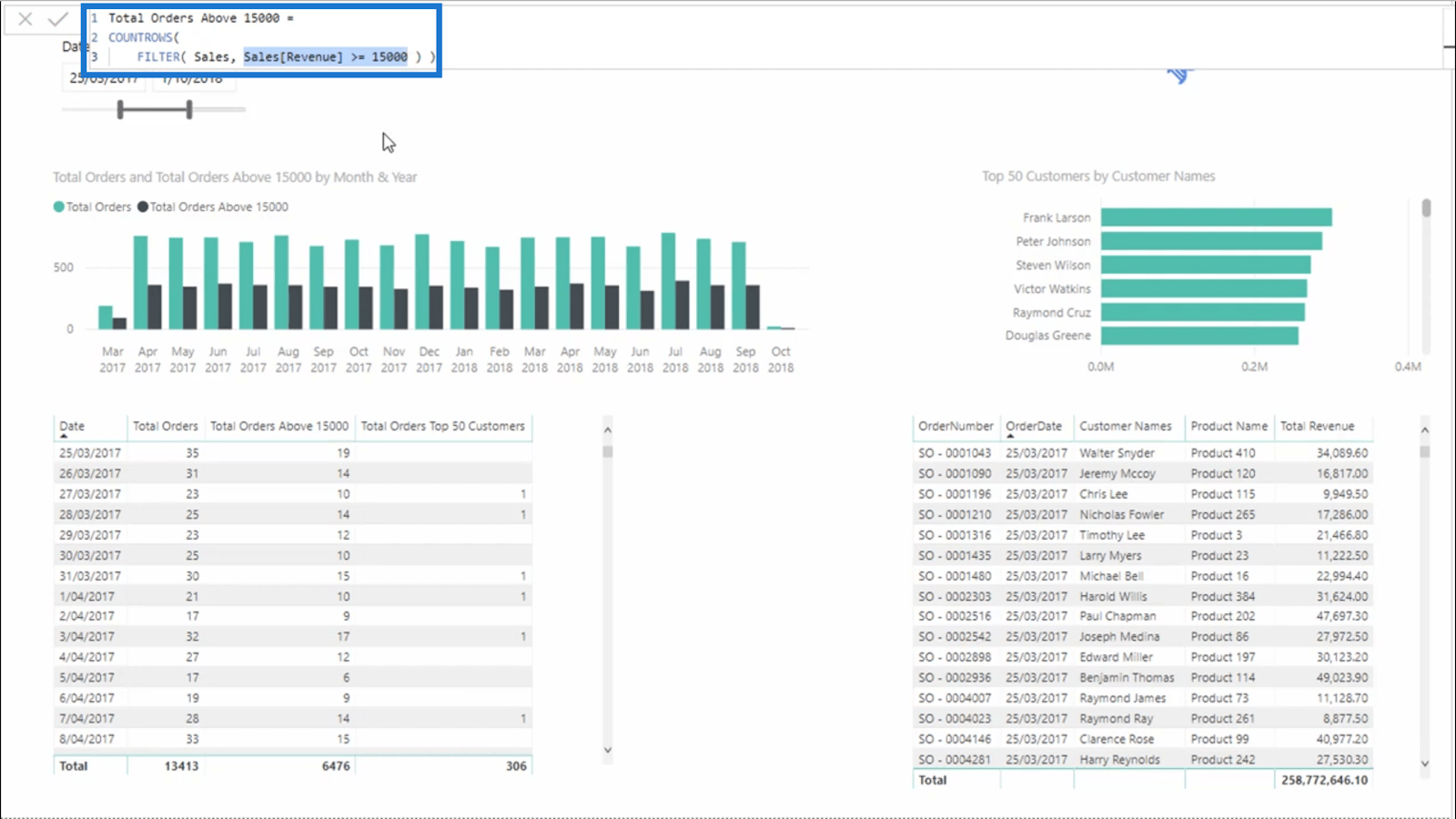Sort by Customer Names column header

pos(1126,426)
